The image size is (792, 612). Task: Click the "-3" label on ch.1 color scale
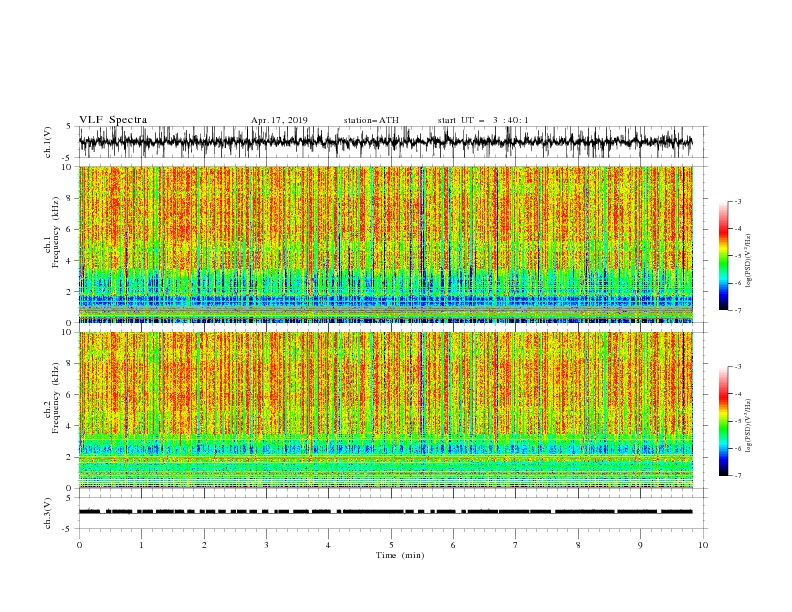pos(737,201)
